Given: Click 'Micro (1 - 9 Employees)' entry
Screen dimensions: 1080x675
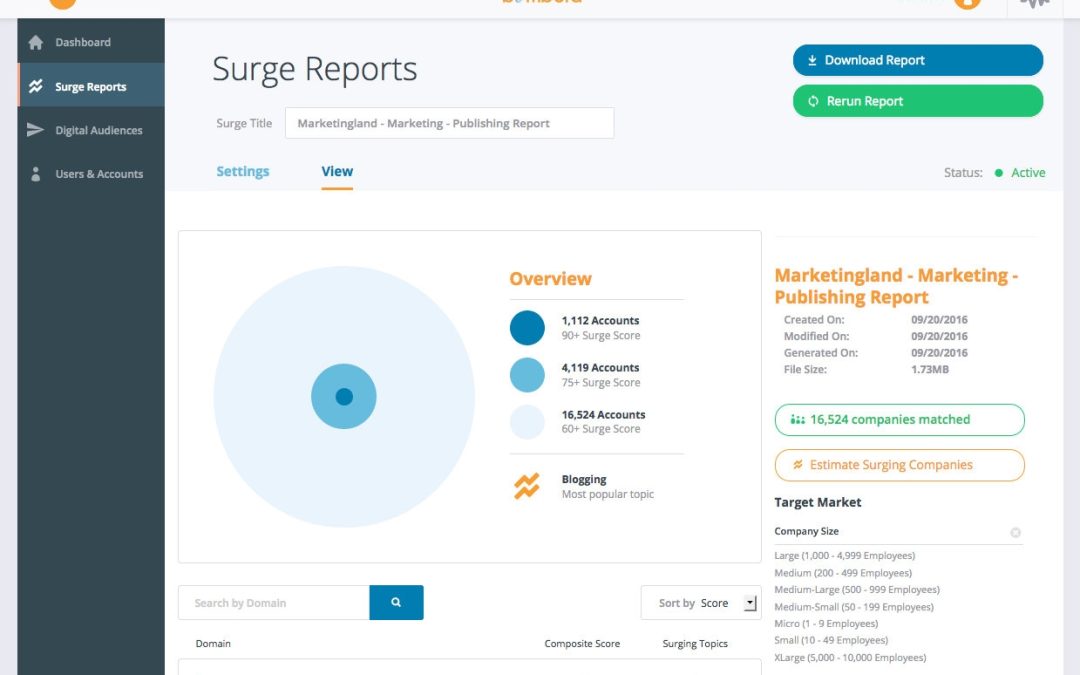Looking at the screenshot, I should pyautogui.click(x=826, y=623).
